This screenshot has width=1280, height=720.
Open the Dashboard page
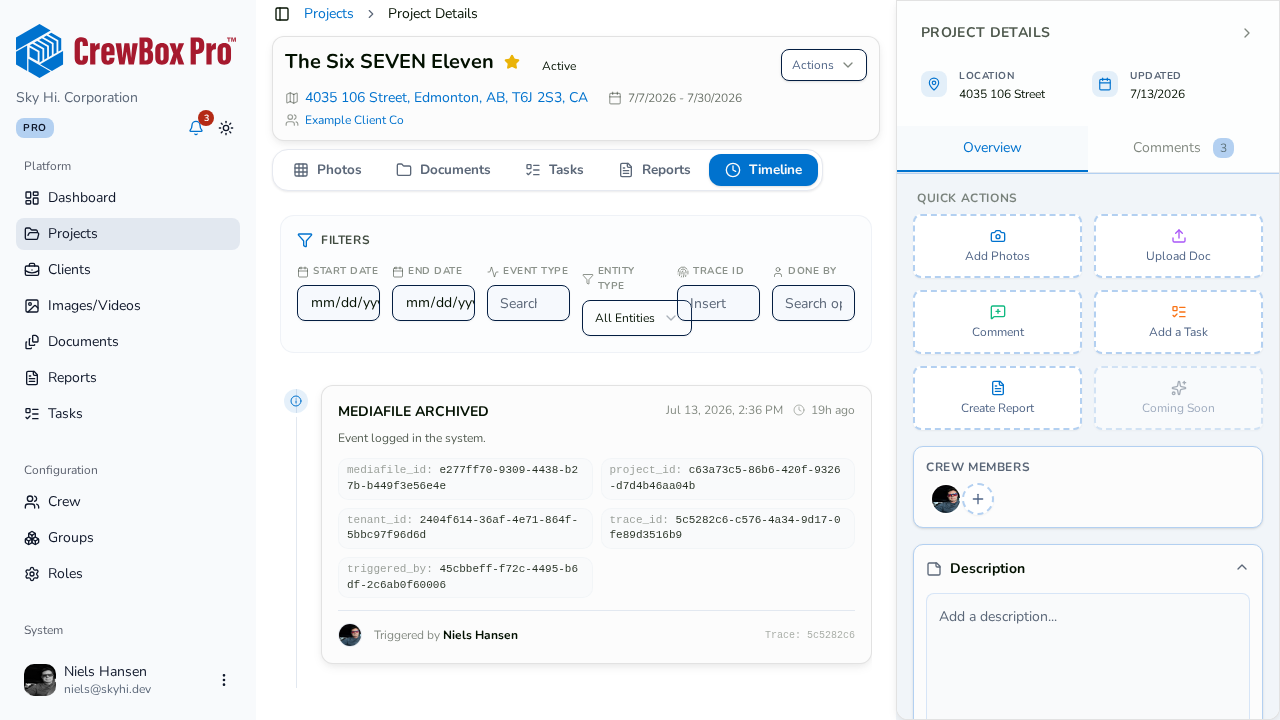(128, 198)
